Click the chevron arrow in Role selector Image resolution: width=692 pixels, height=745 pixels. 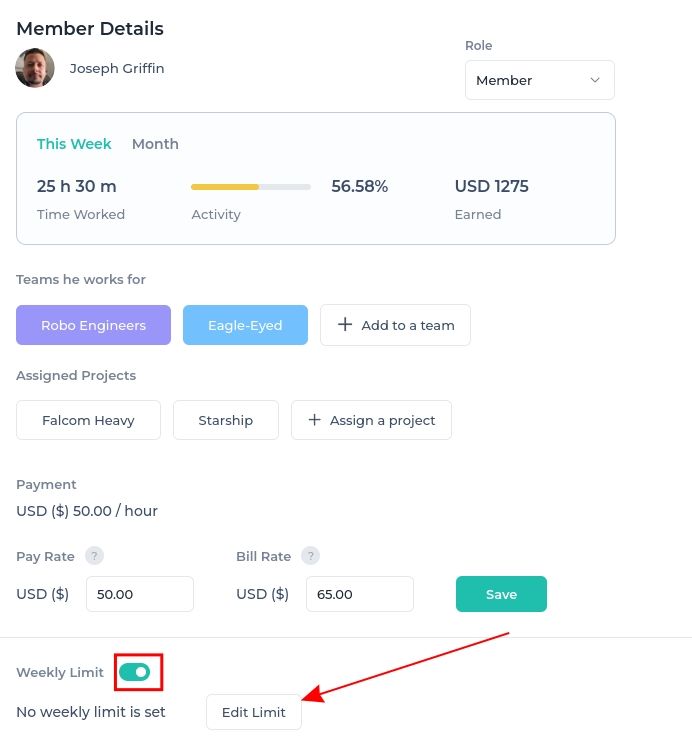tap(595, 80)
